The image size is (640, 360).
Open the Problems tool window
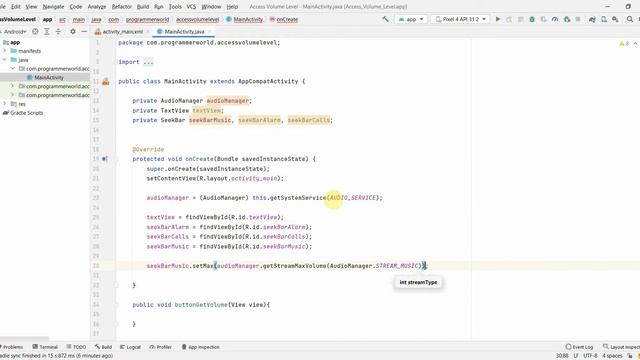click(x=11, y=347)
